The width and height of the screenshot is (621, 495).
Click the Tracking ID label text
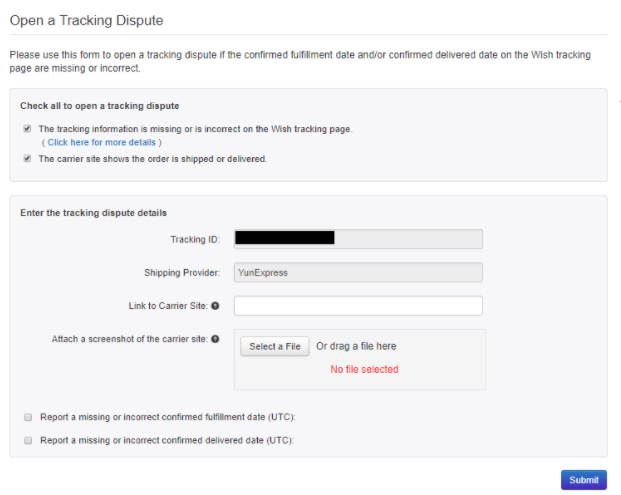[x=195, y=239]
